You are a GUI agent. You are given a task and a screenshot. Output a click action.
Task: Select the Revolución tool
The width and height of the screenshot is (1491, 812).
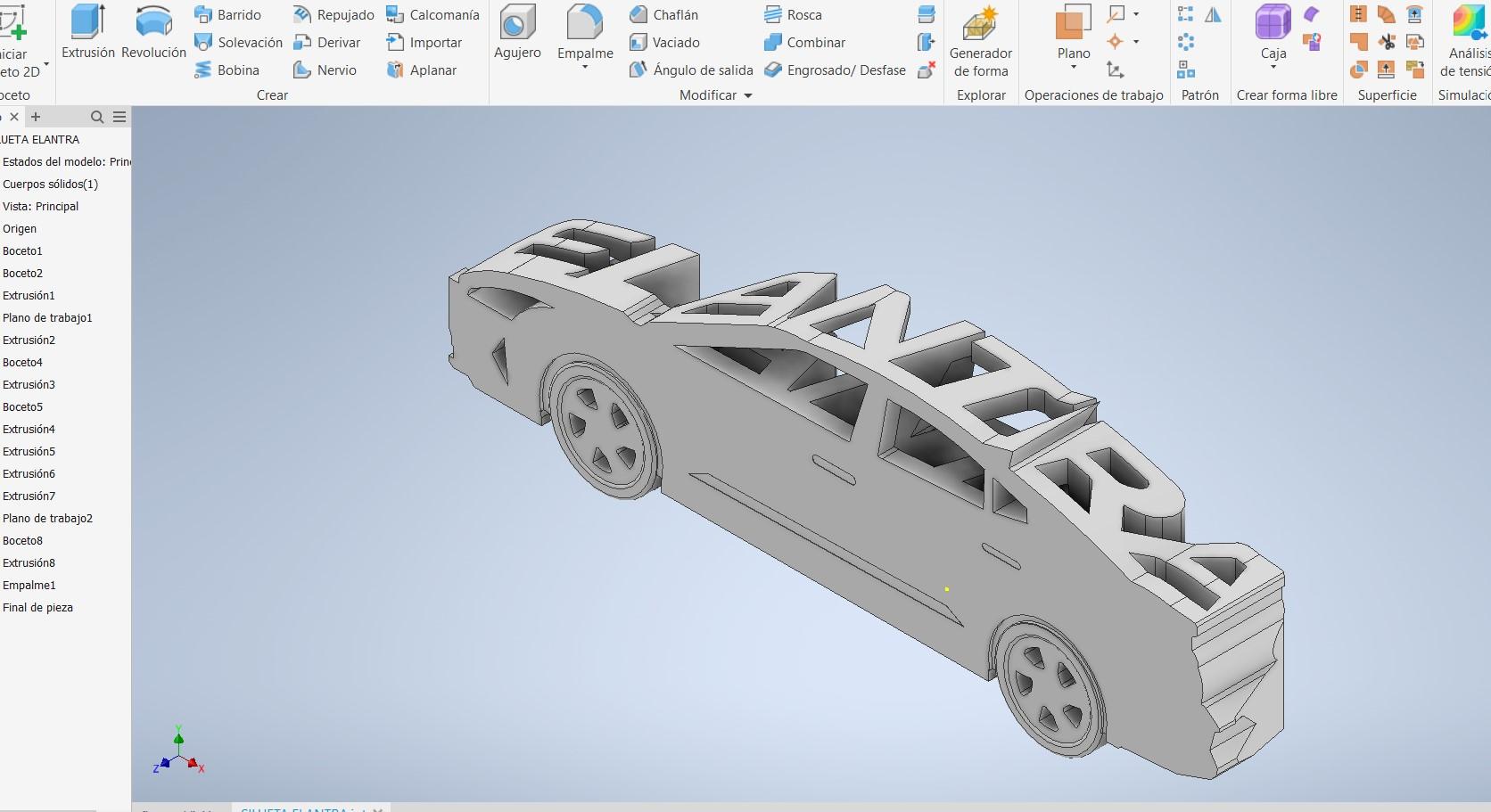tap(153, 32)
